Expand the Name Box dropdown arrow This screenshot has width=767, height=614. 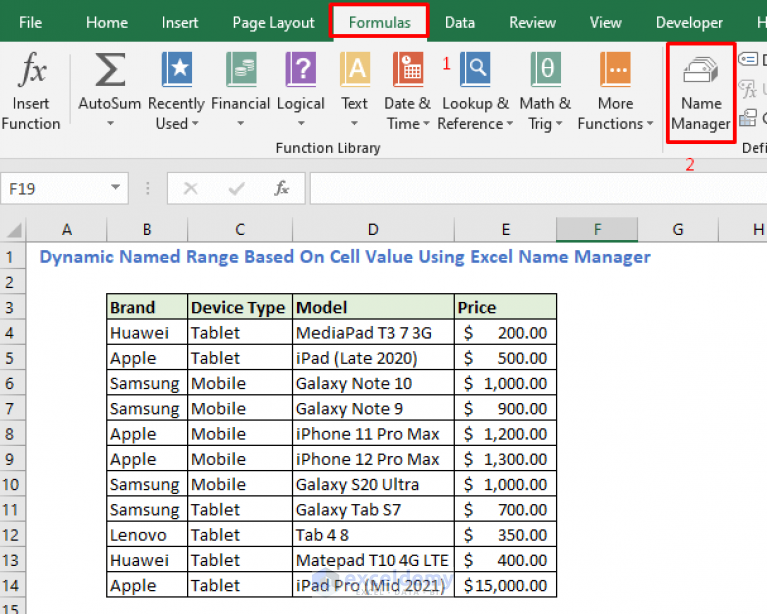point(115,187)
